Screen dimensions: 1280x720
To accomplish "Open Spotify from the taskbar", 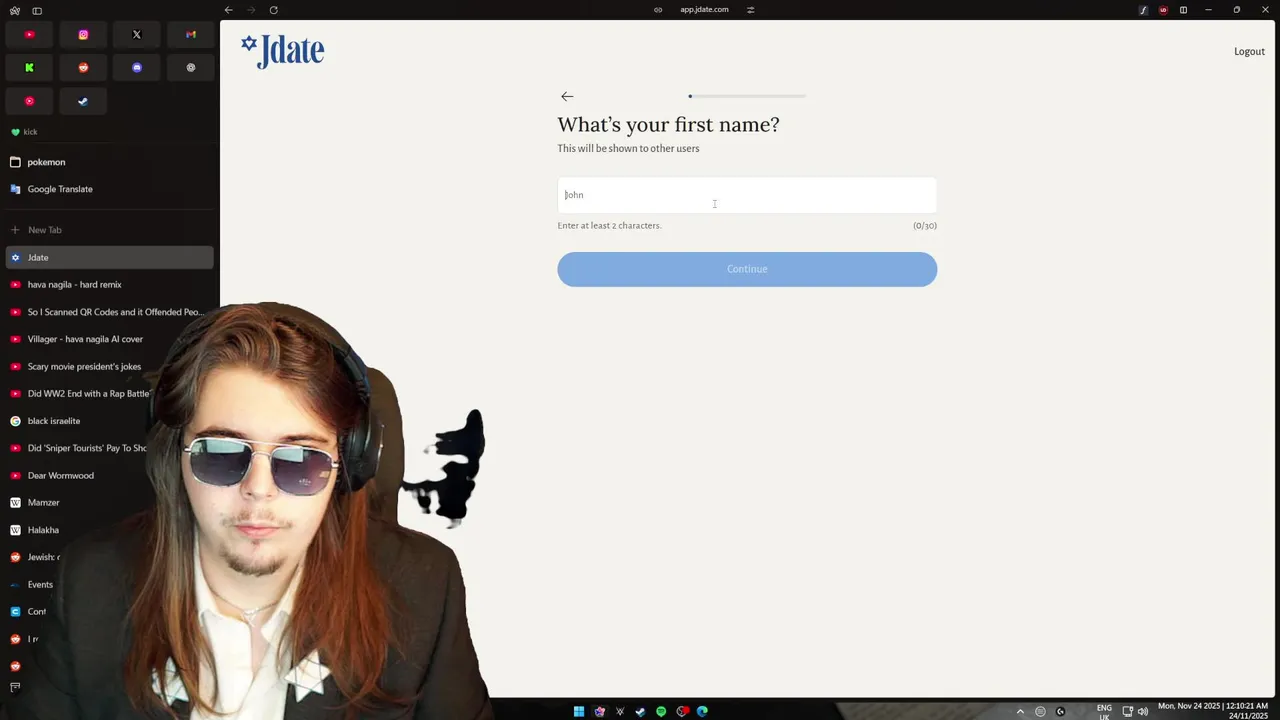I will (661, 712).
